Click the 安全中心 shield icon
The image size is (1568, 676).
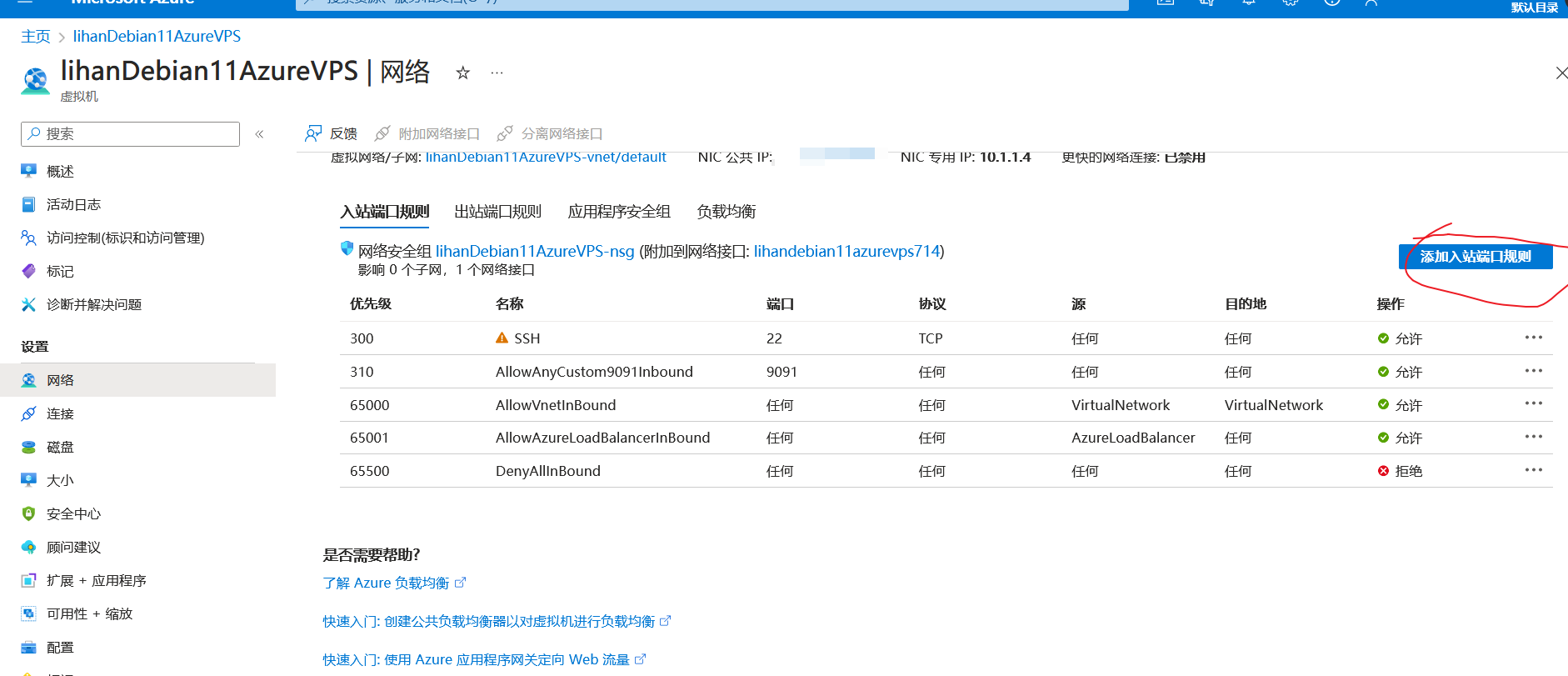(28, 513)
